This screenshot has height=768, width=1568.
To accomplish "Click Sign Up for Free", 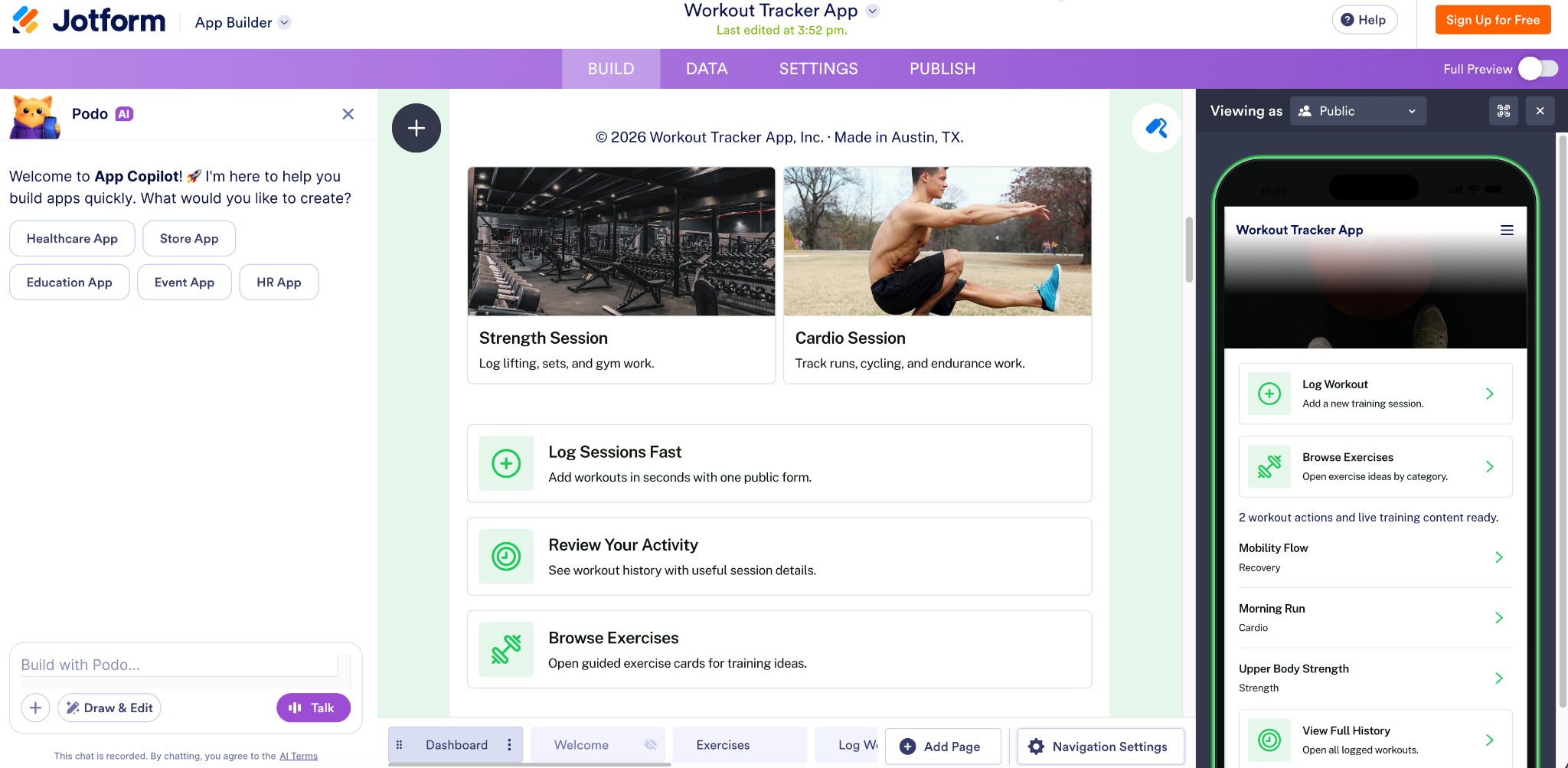I will tap(1493, 20).
